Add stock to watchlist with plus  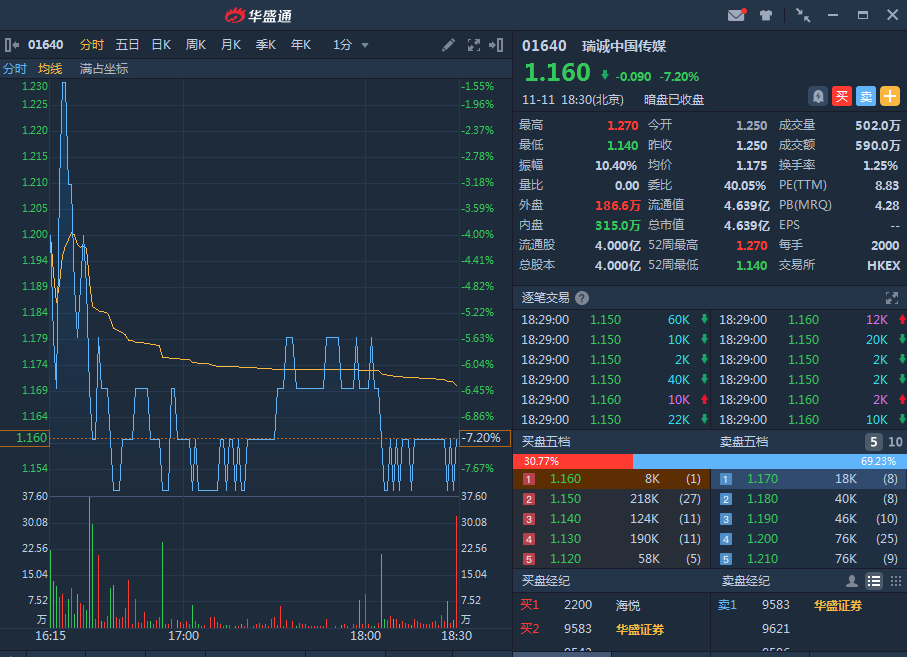coord(890,96)
